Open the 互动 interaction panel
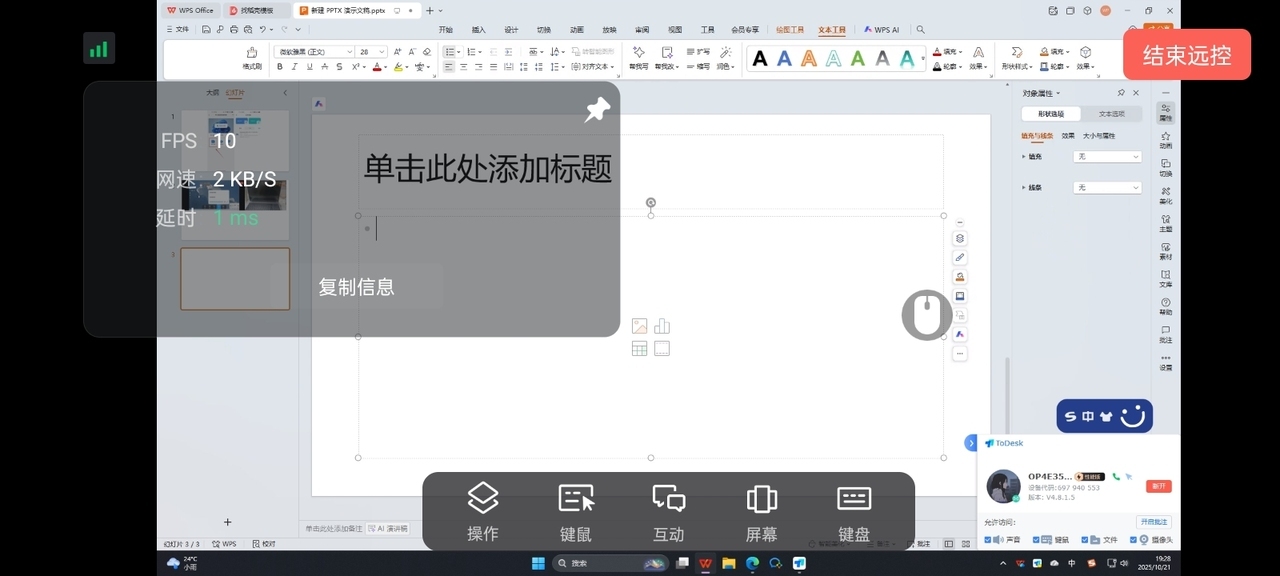1280x576 pixels. click(668, 511)
